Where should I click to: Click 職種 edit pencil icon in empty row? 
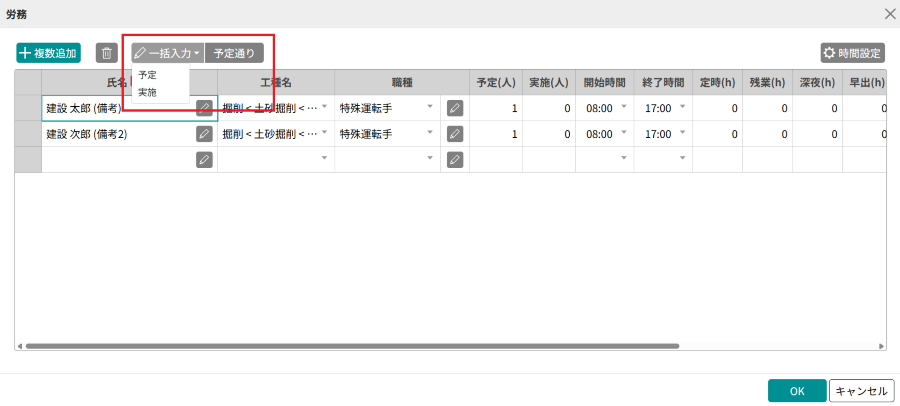tap(455, 159)
